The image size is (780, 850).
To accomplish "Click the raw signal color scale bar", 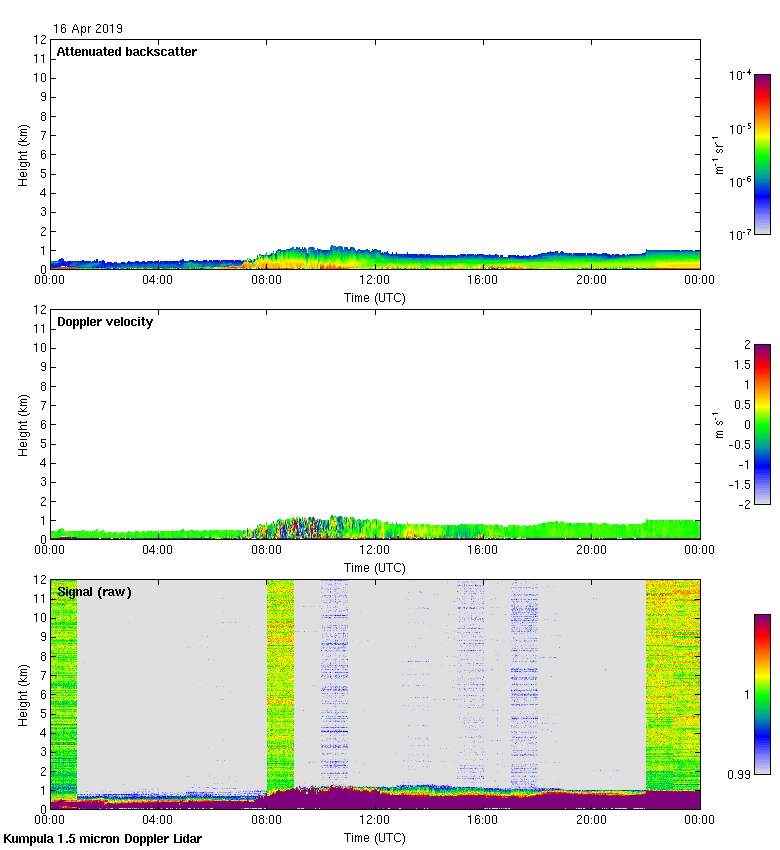I will coord(762,694).
